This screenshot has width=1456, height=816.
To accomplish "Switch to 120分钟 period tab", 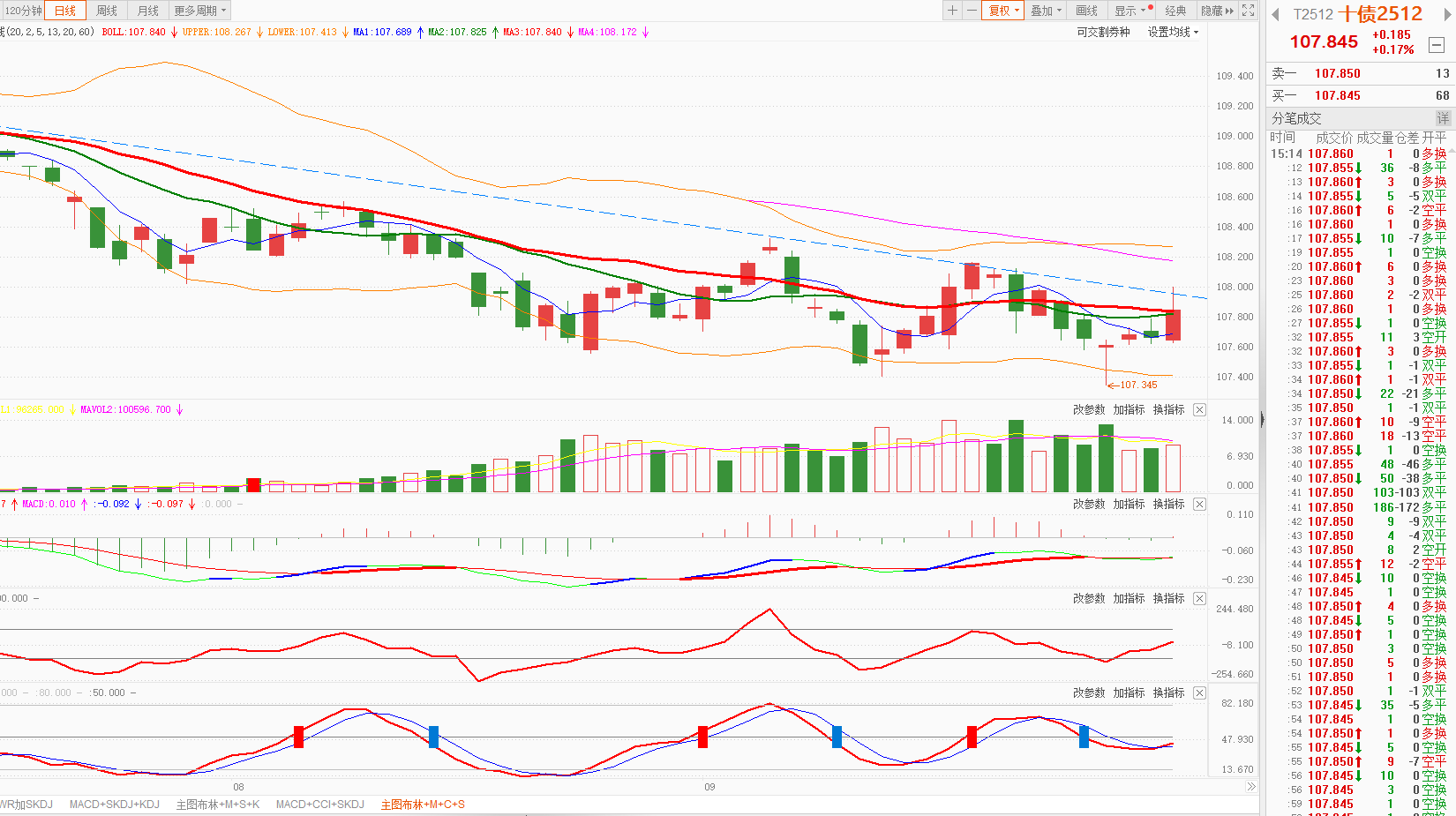I will tap(24, 11).
